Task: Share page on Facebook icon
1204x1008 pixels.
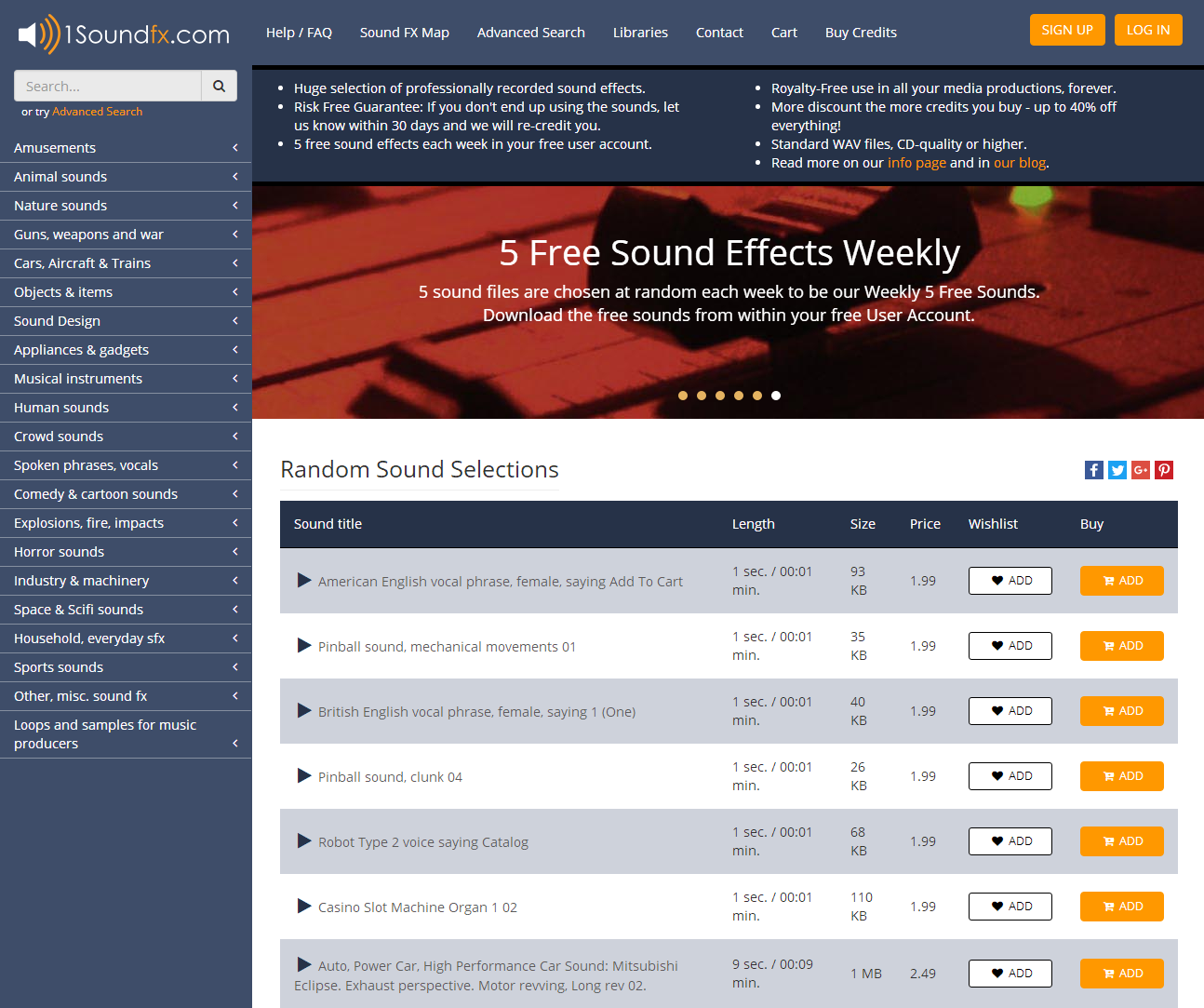Action: [x=1094, y=470]
